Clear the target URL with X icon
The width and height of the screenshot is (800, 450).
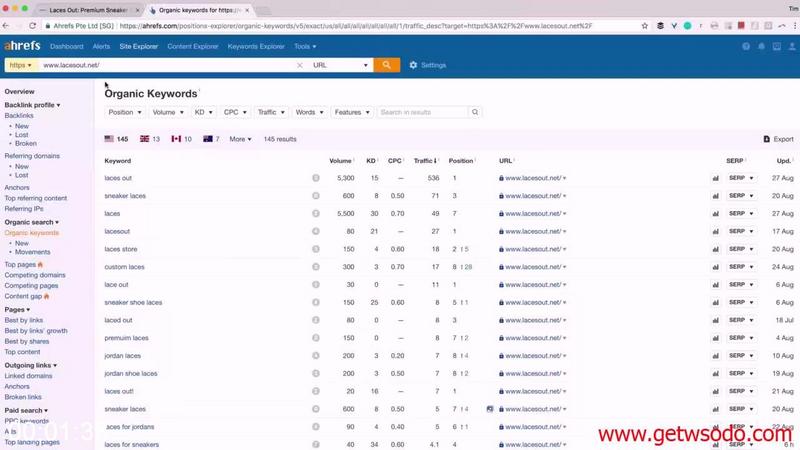(x=299, y=65)
